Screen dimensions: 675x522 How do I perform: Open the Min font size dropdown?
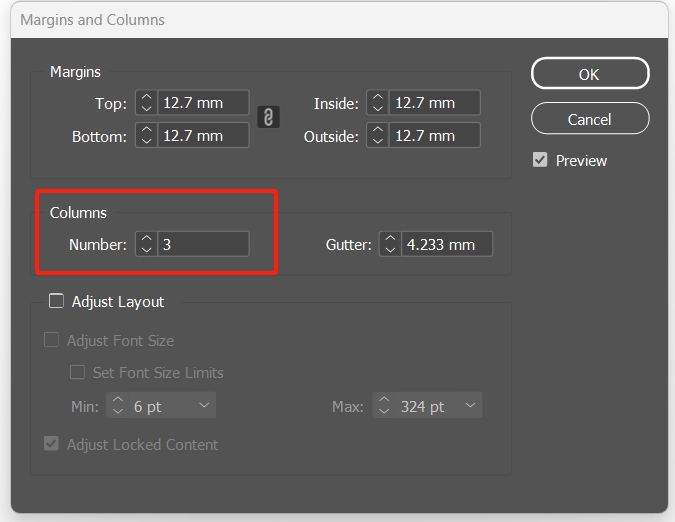pos(203,406)
